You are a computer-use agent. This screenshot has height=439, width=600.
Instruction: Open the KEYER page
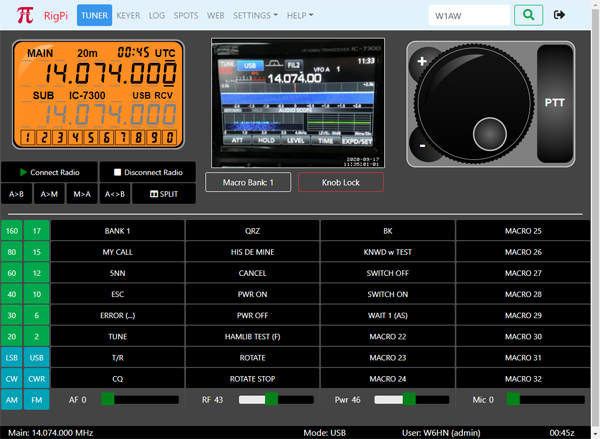click(128, 15)
